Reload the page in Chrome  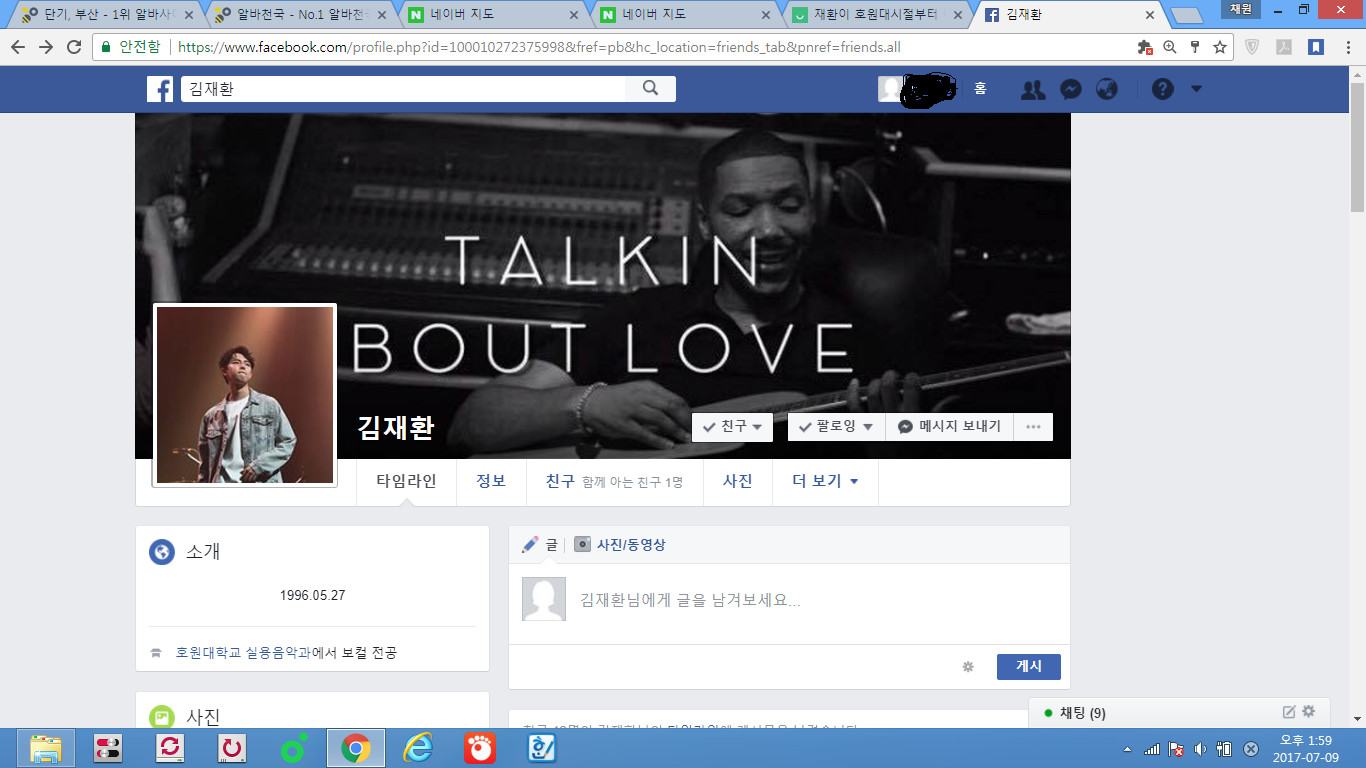point(74,47)
